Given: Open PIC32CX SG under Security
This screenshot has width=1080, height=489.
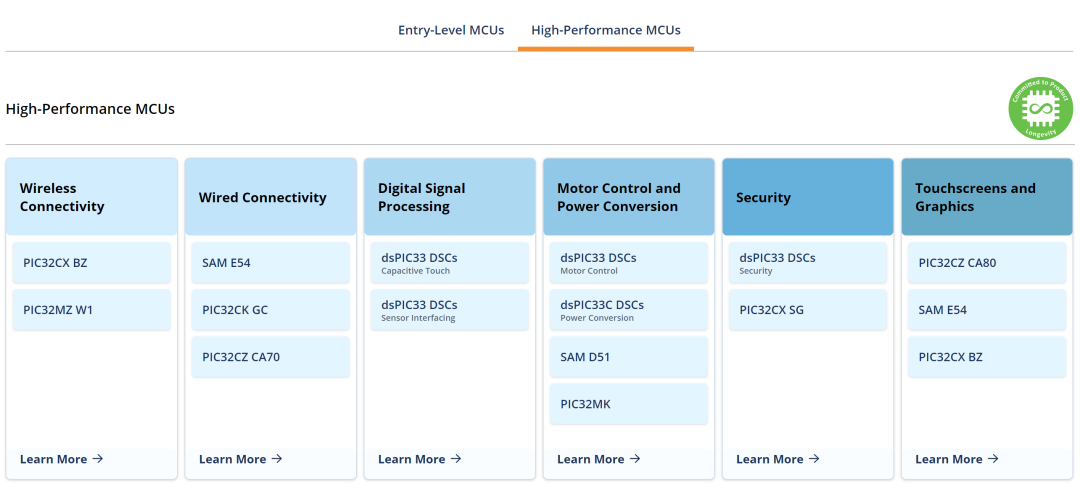Looking at the screenshot, I should 807,310.
